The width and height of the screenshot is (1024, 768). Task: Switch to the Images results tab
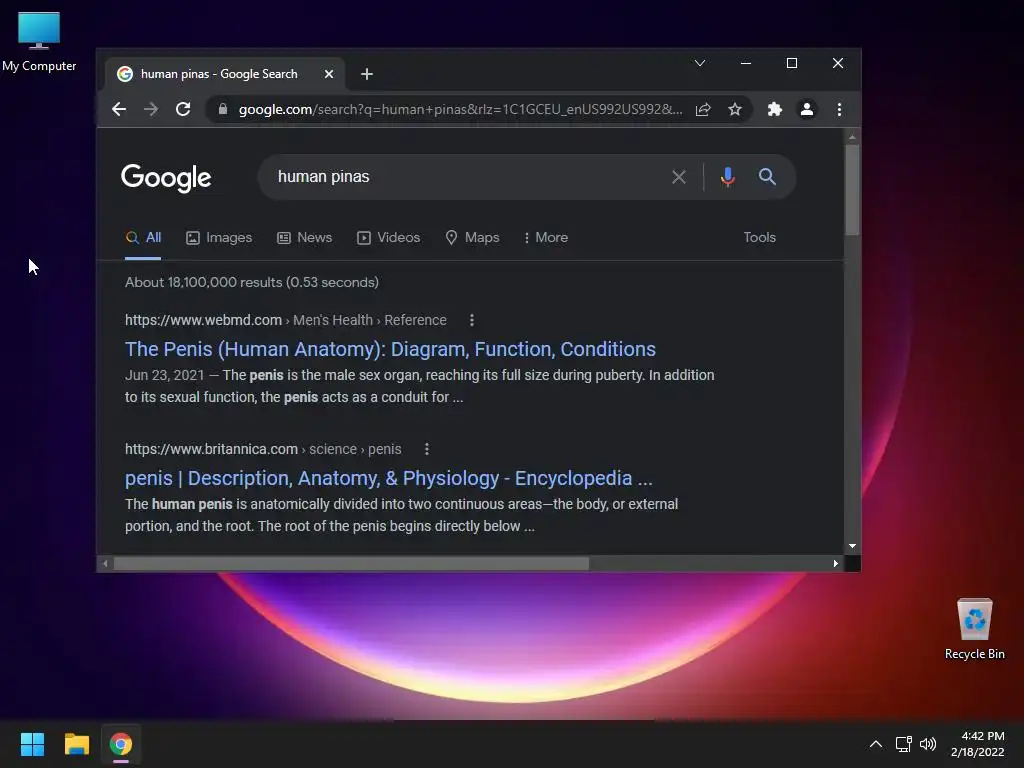click(x=219, y=238)
